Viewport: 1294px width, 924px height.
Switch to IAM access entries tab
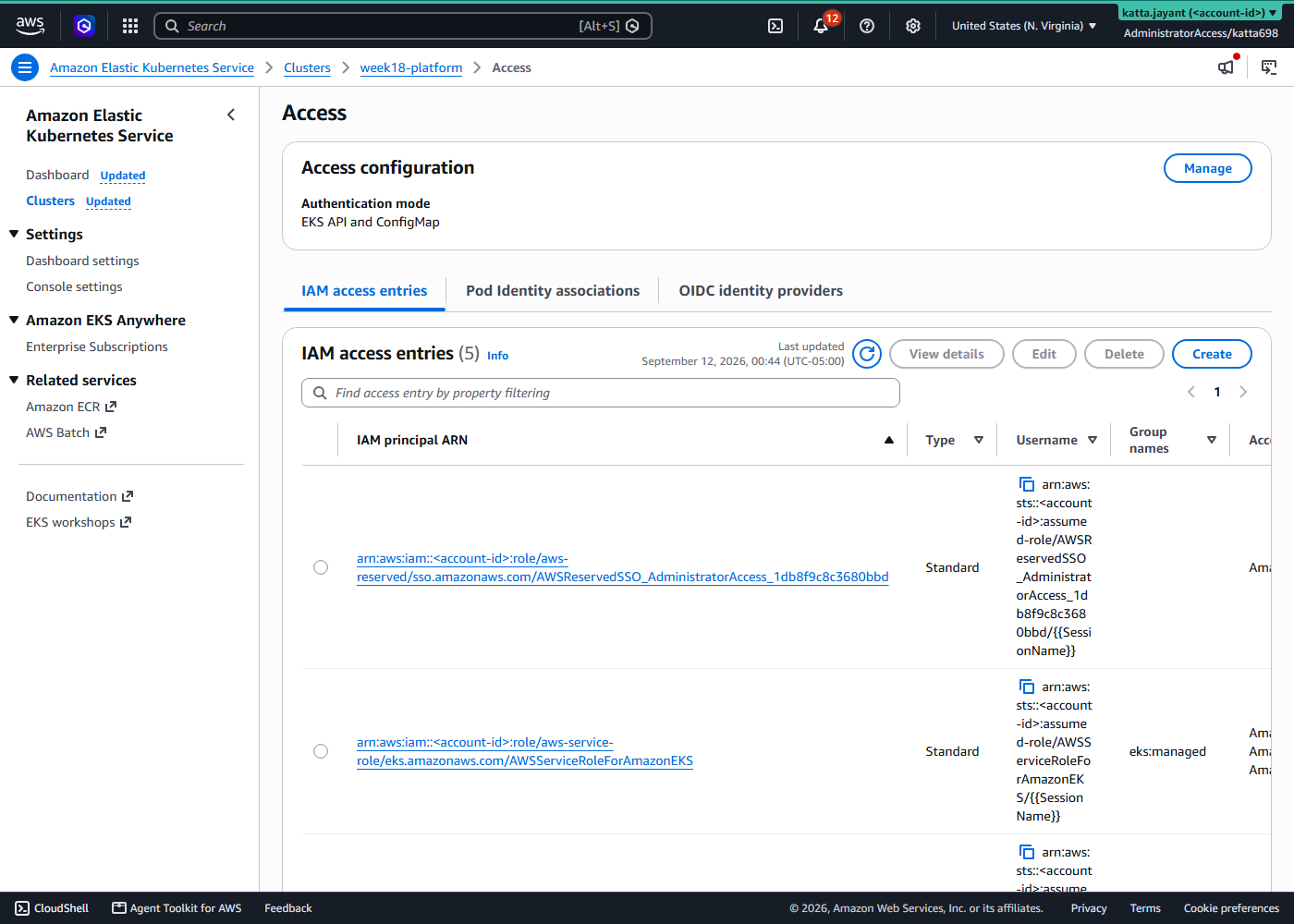(364, 290)
